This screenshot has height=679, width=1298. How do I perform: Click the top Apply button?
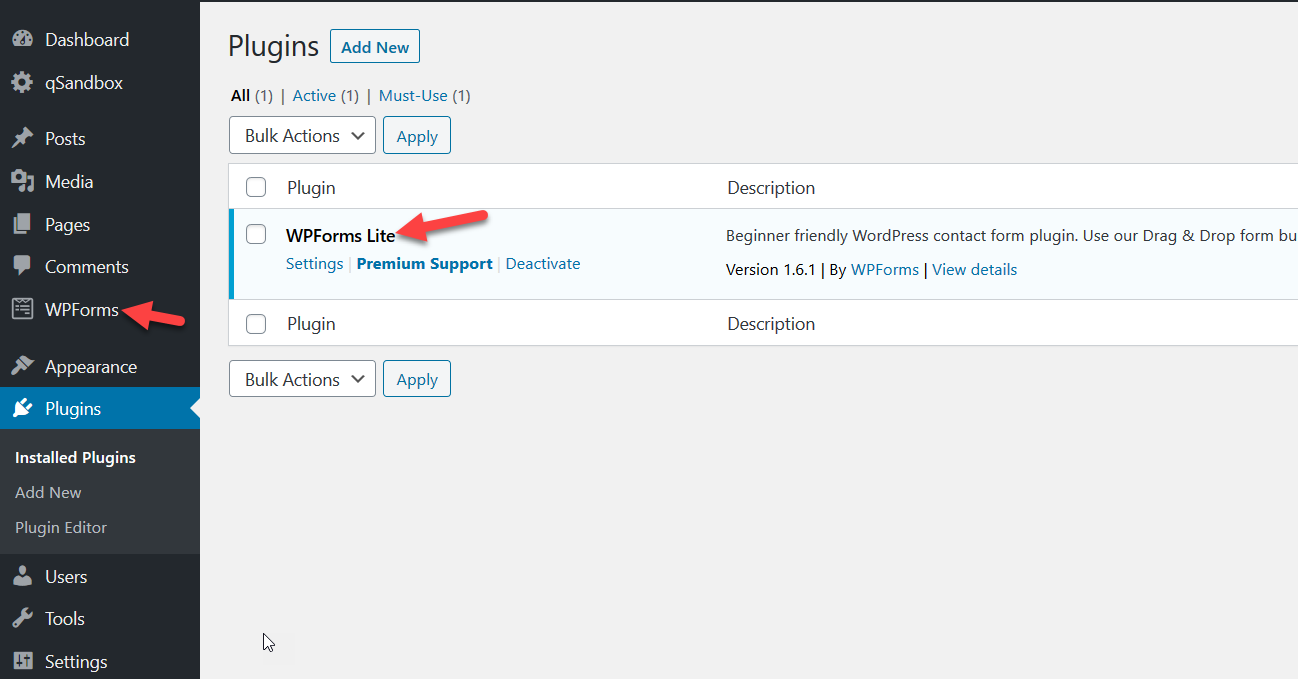point(417,136)
